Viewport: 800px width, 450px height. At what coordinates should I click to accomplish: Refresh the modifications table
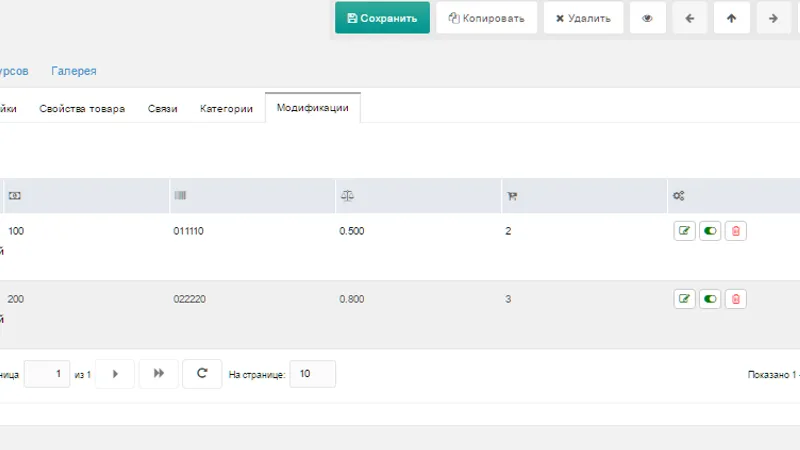[x=202, y=374]
